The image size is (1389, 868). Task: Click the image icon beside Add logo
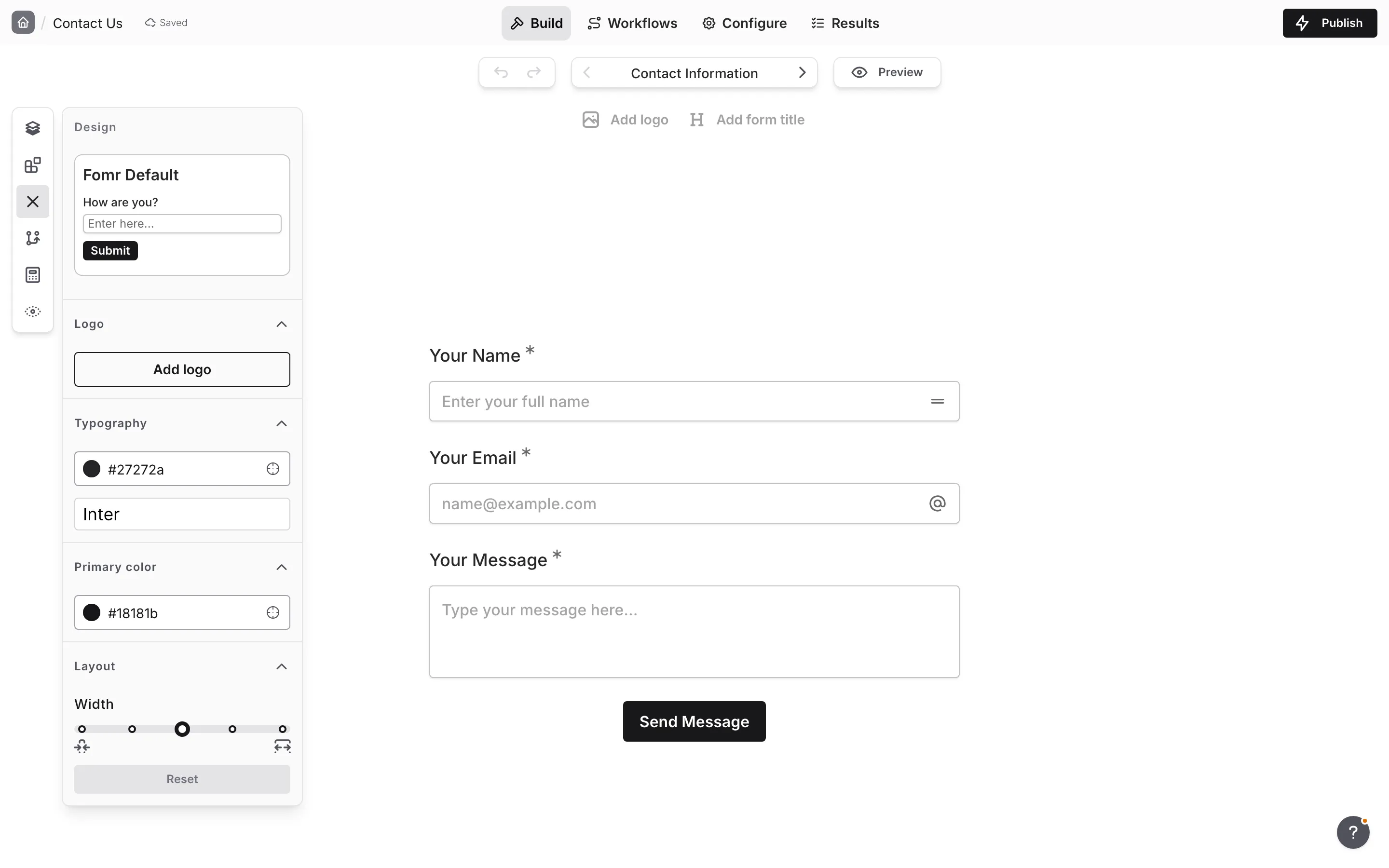click(591, 120)
